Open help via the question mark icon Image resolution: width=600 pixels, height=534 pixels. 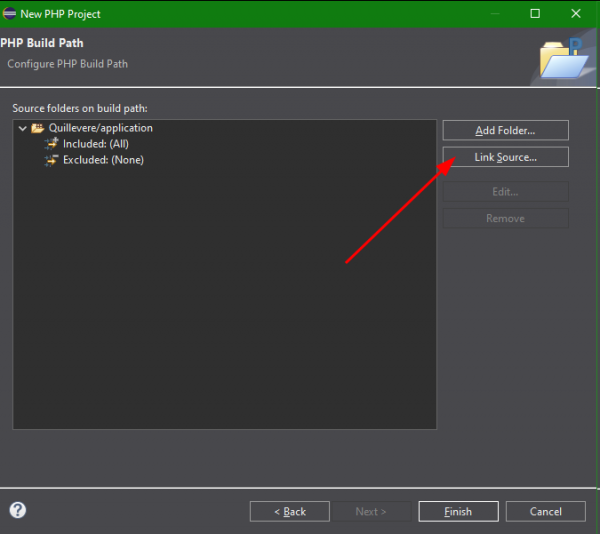coord(17,510)
